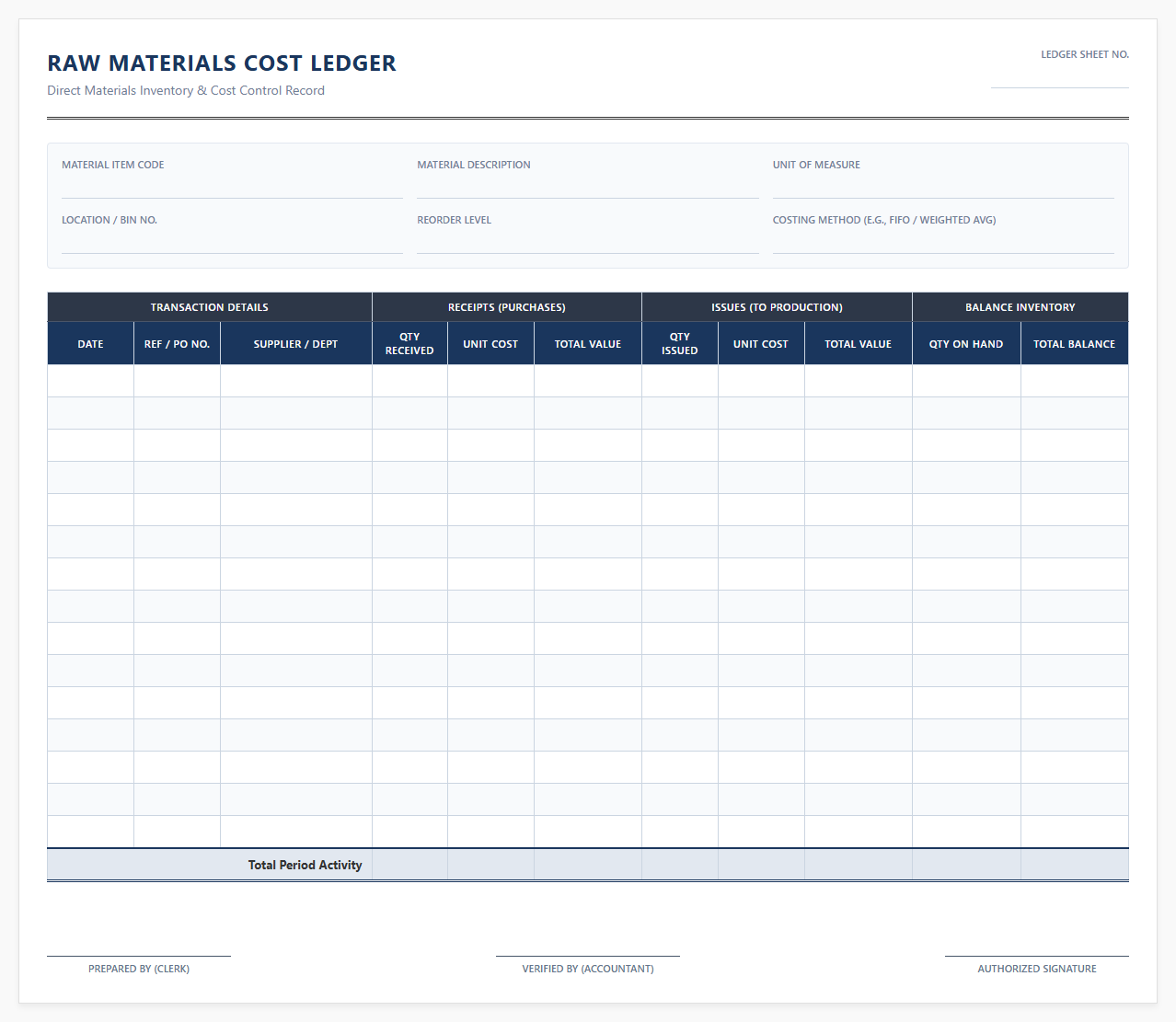Image resolution: width=1176 pixels, height=1022 pixels.
Task: Click the Transaction Details group header
Action: [x=210, y=307]
